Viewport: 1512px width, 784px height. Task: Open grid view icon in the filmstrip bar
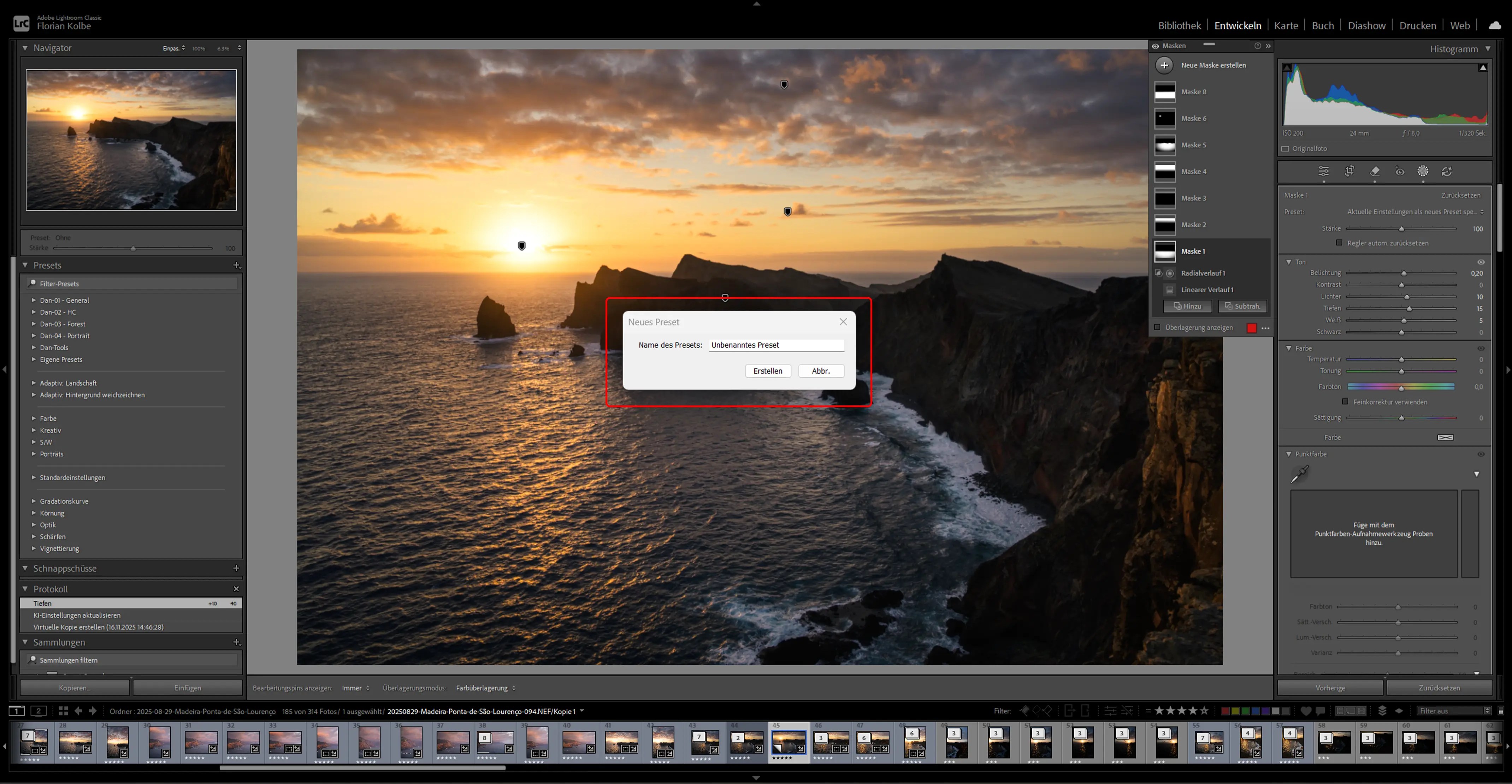point(63,711)
